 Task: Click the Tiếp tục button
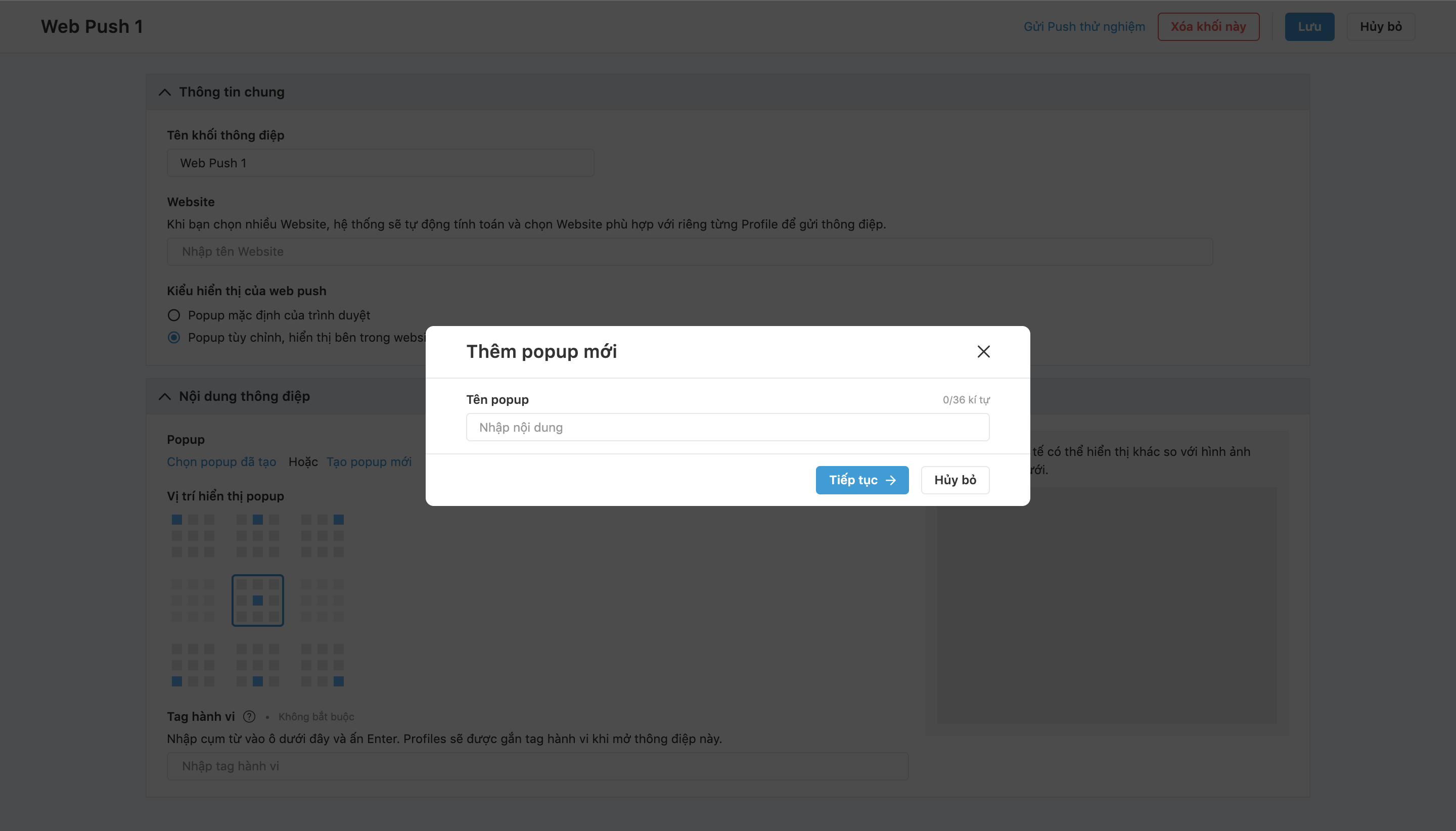tap(861, 480)
